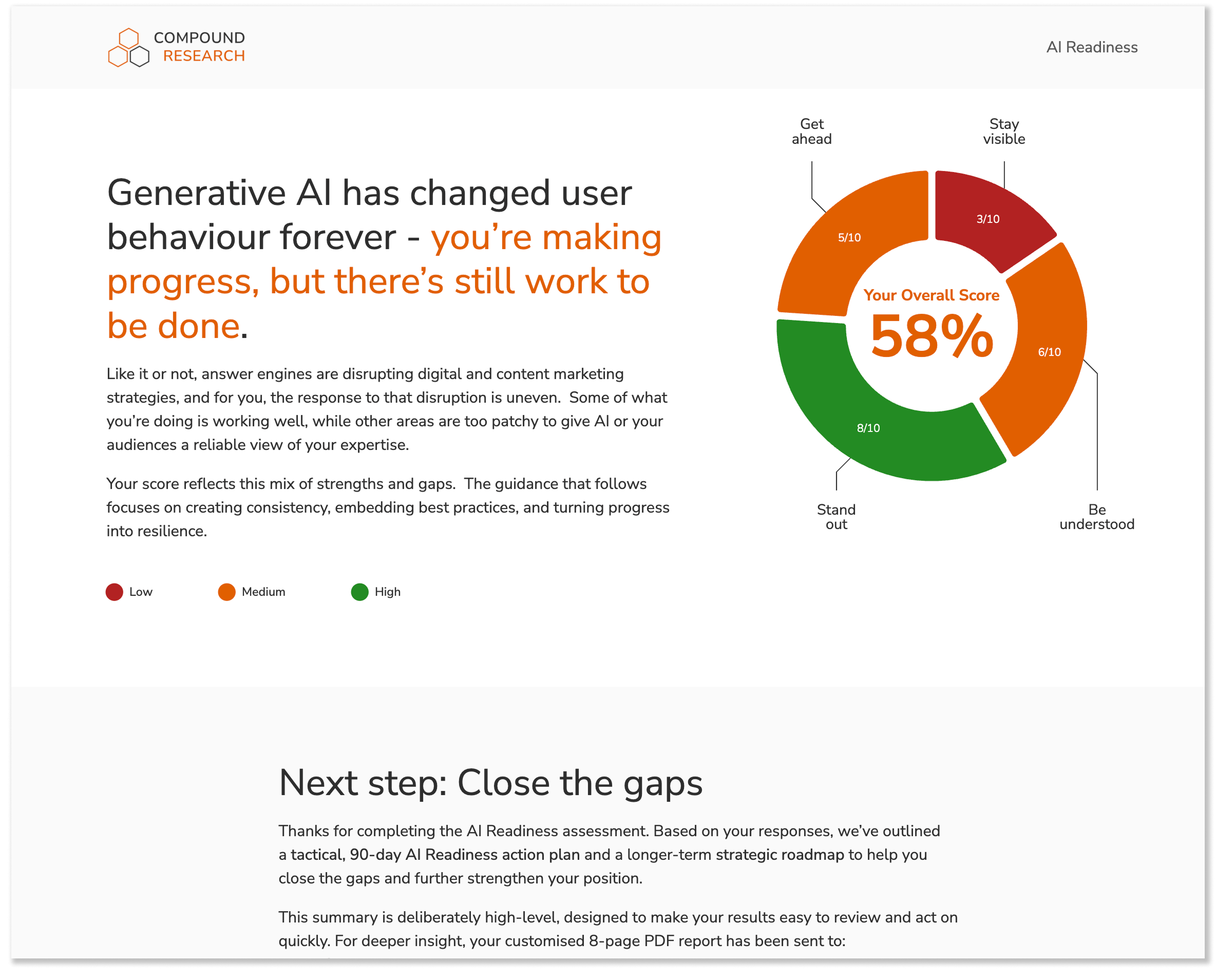
Task: Click the red Low legend dot
Action: point(115,592)
